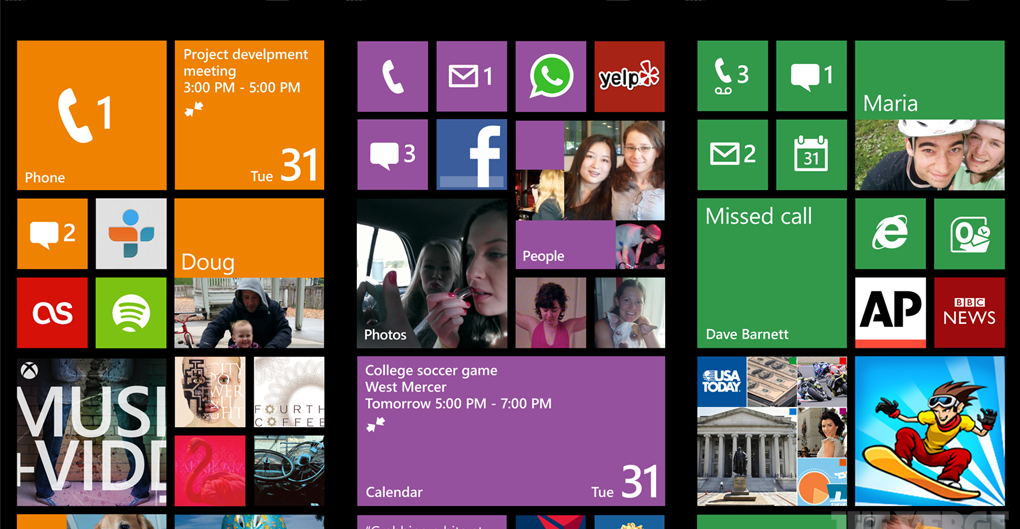
Task: Open the Project development meeting calendar tile
Action: click(x=249, y=115)
